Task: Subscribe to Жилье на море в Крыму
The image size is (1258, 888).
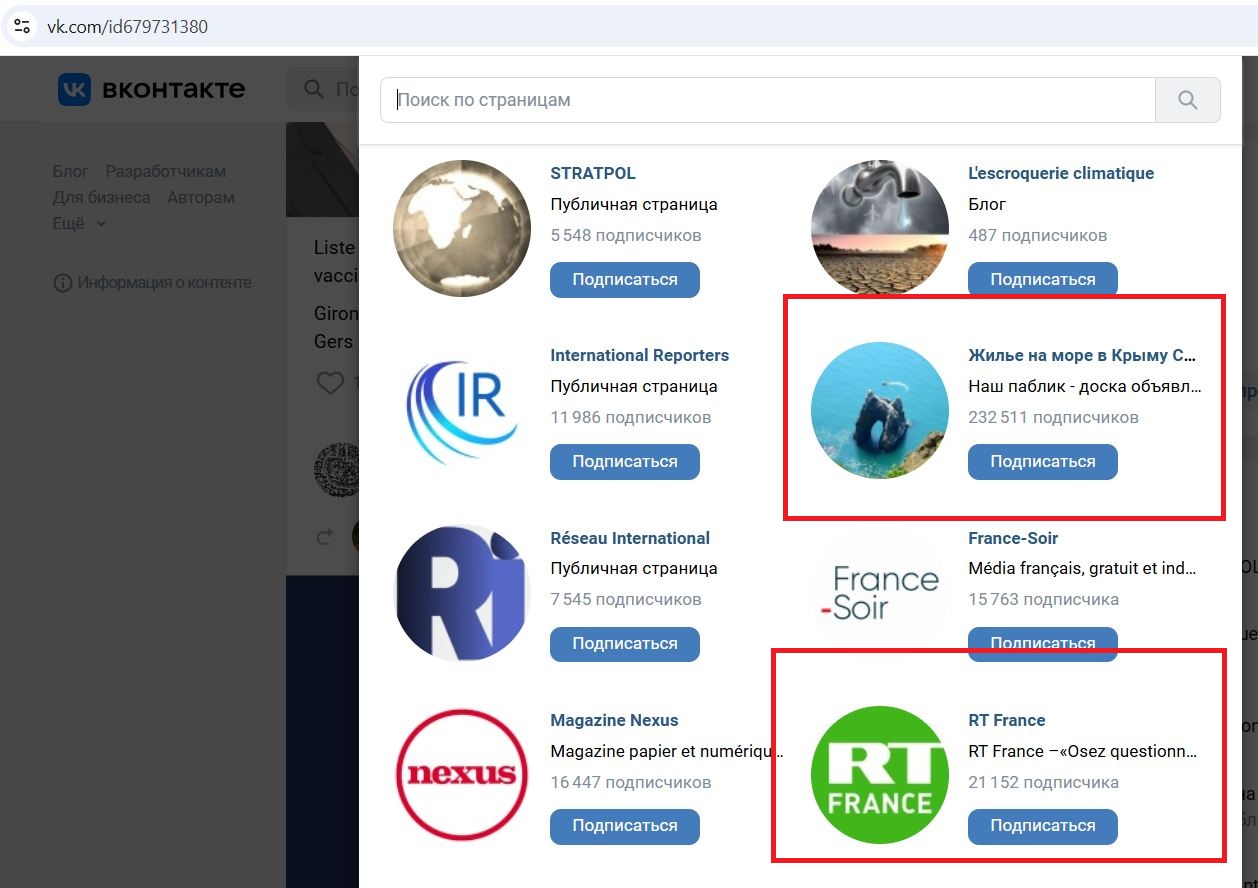Action: click(1043, 462)
